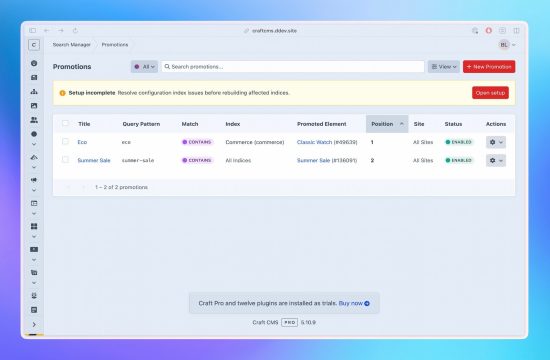Expand the actions chevron for Eco row
Image resolution: width=550 pixels, height=360 pixels.
coord(501,142)
